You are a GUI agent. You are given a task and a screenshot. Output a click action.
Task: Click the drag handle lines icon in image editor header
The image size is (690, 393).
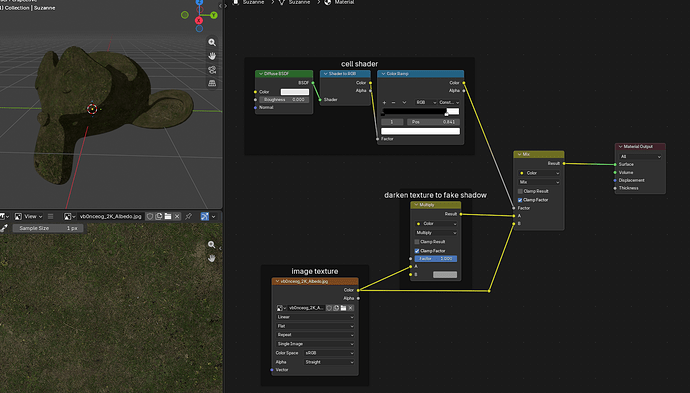click(51, 216)
